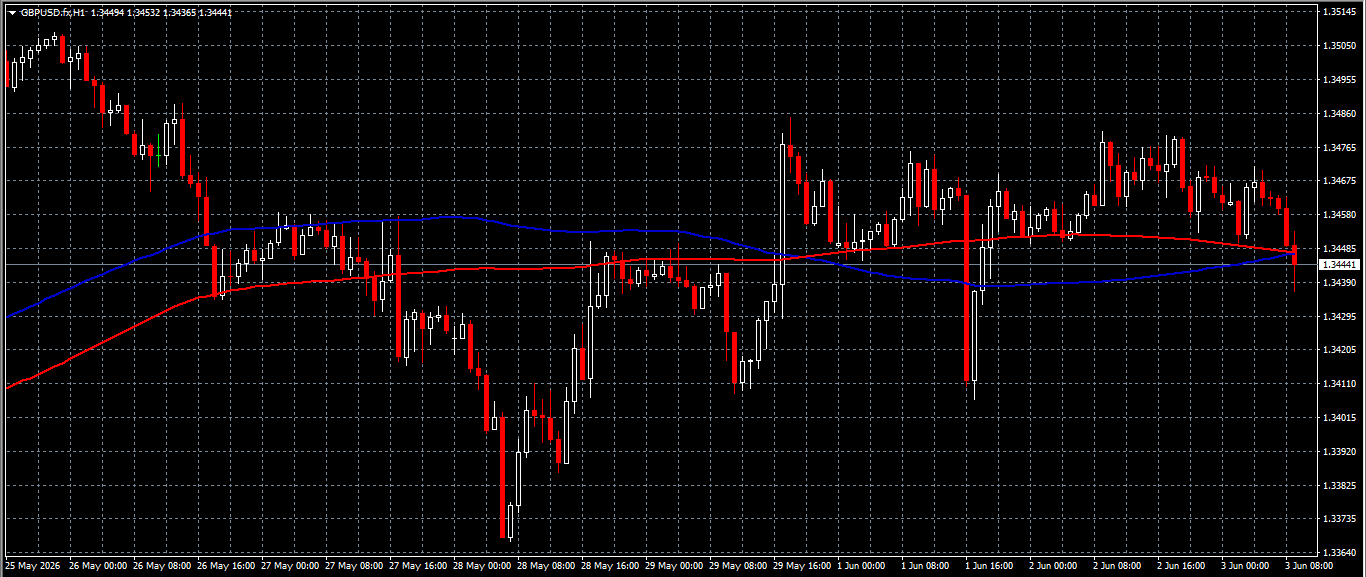Click the GBPUSD.fx,H1 chart title
Viewport: 1366px width, 577px height.
click(x=53, y=13)
